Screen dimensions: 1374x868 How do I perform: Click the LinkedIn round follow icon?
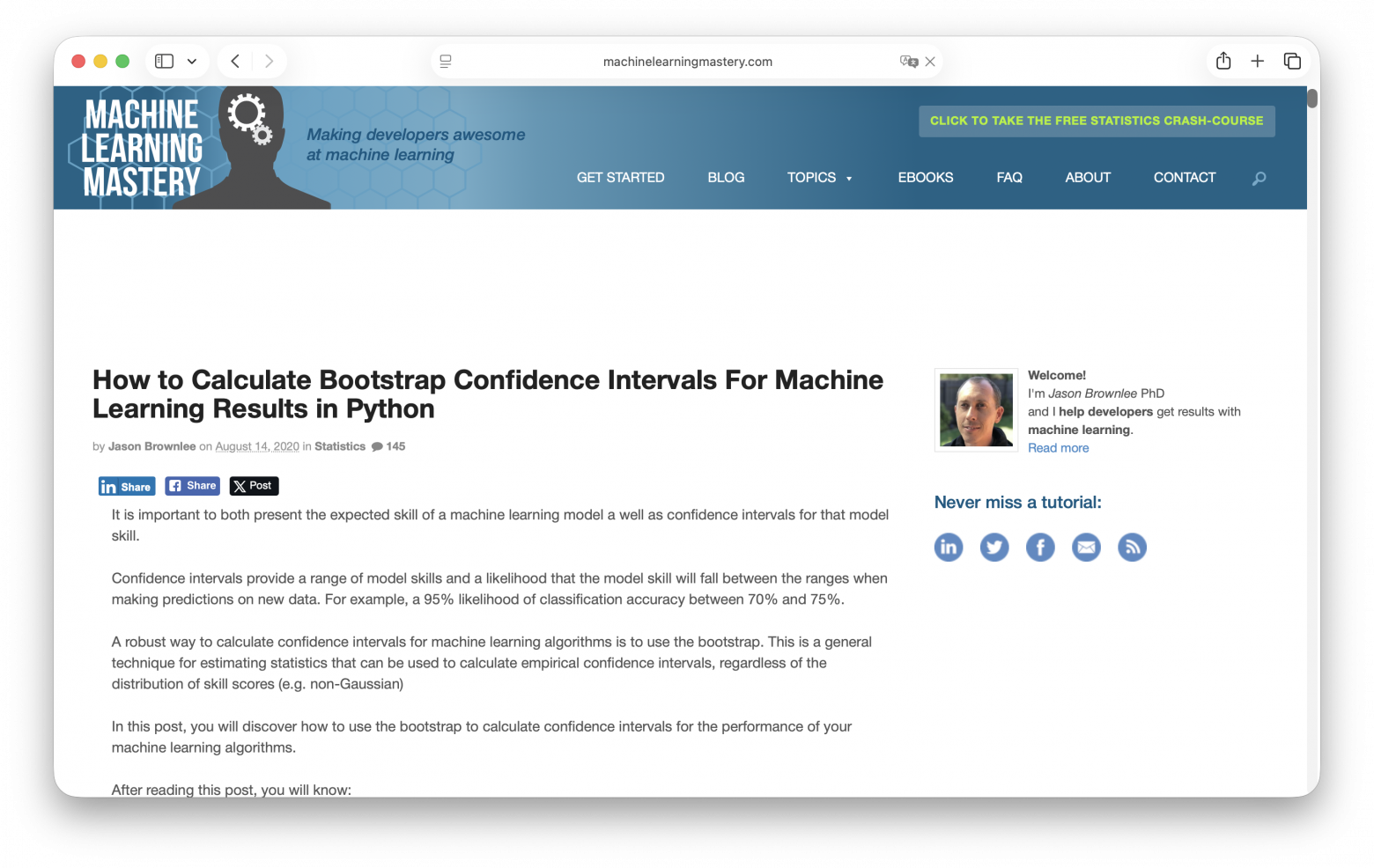click(x=949, y=548)
